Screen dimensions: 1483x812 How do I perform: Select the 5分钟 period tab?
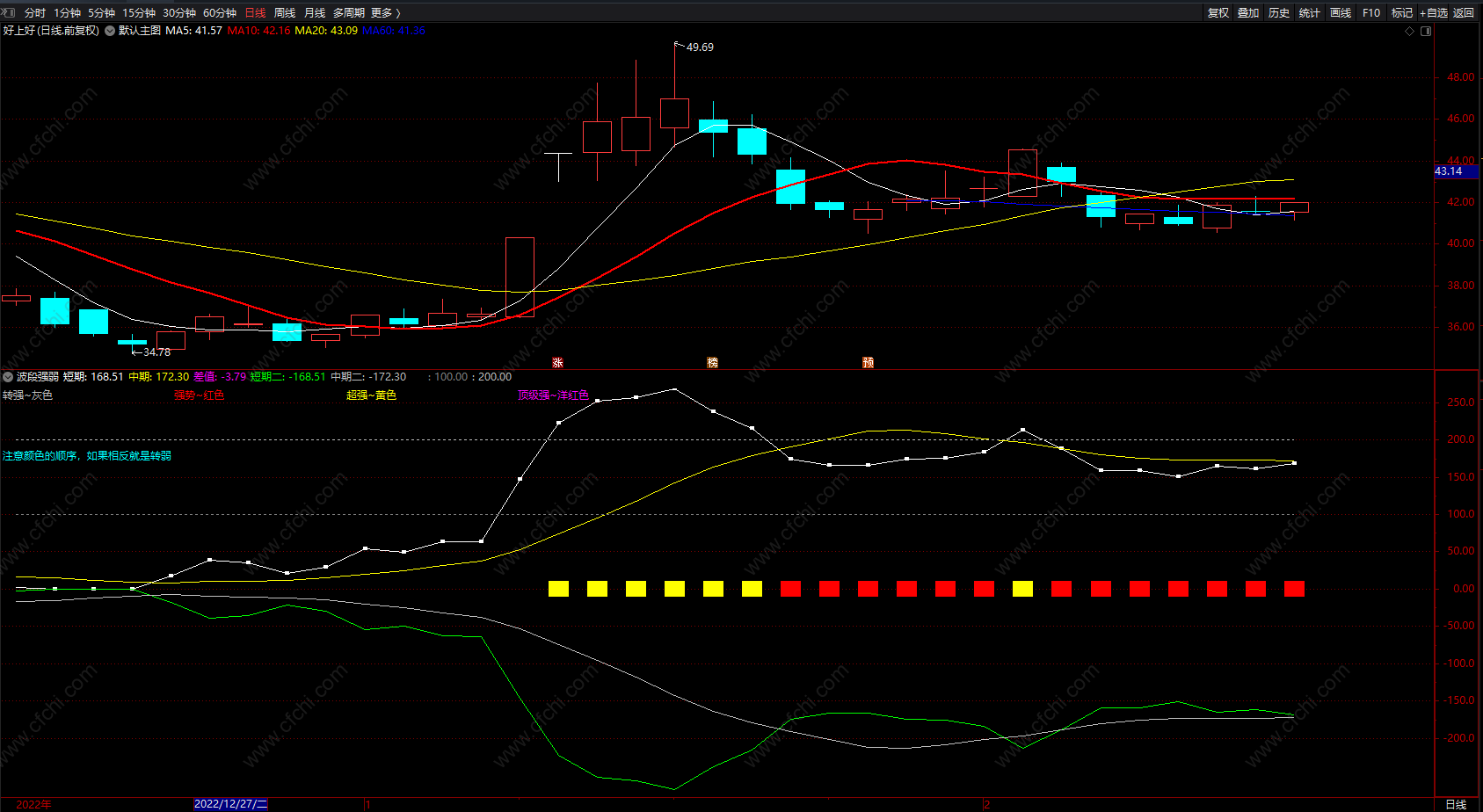tap(101, 13)
